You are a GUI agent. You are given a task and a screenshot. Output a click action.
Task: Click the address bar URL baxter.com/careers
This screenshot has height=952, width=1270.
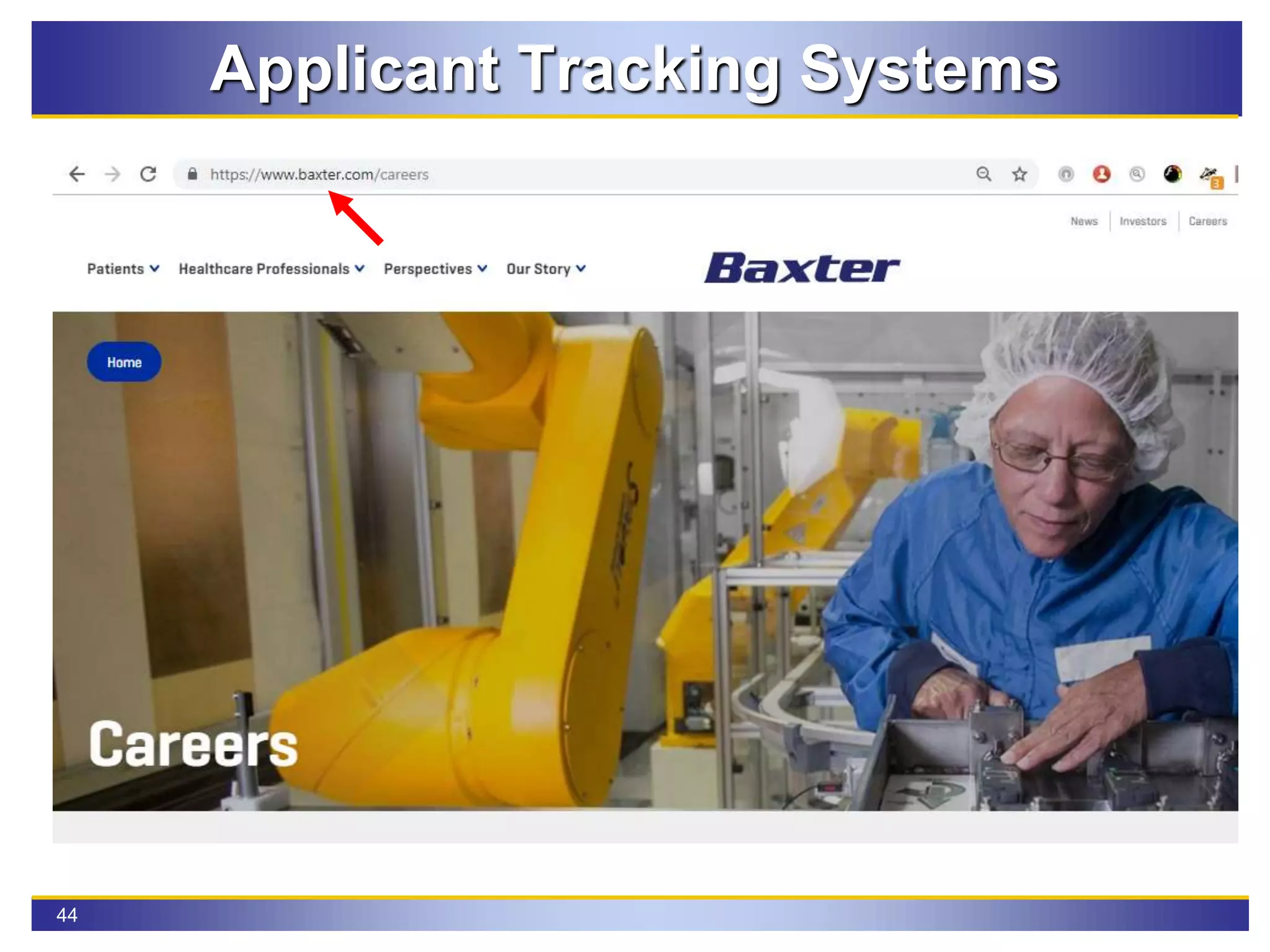tap(319, 175)
